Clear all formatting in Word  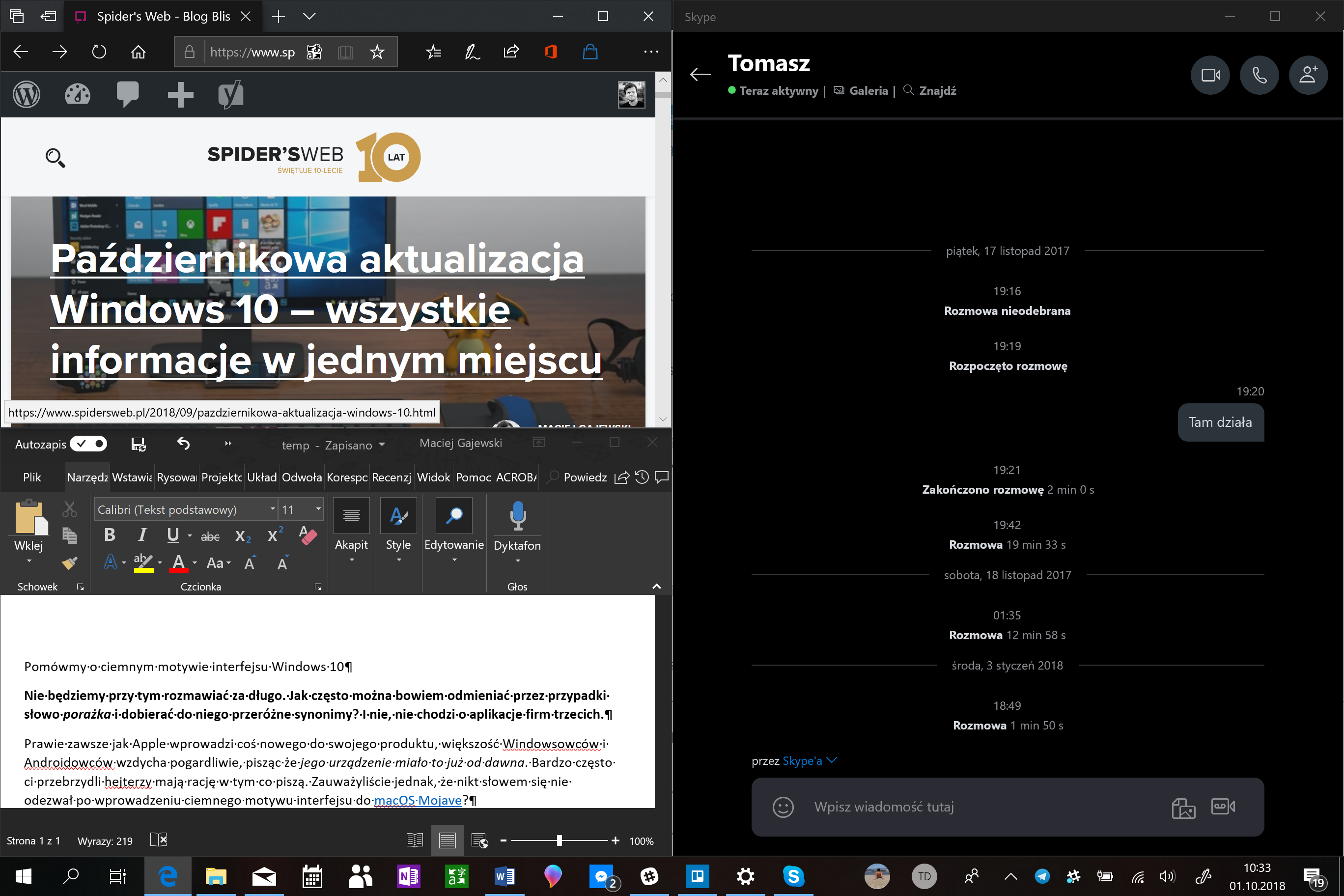[308, 535]
